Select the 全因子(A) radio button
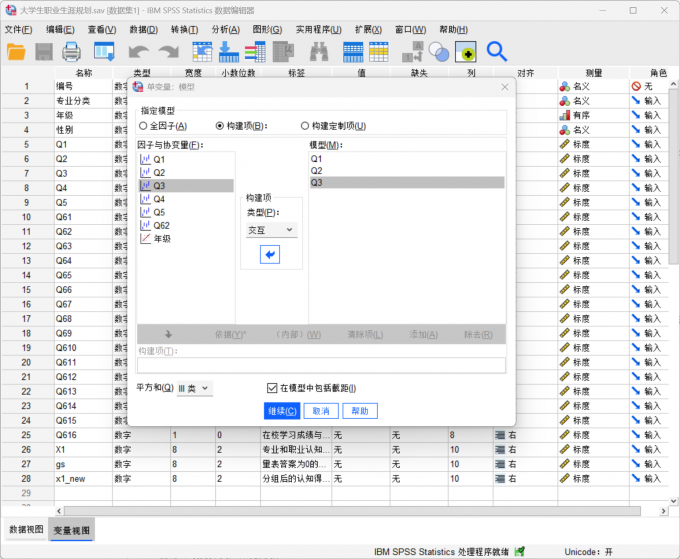Screen dimensions: 680x559 pos(143,126)
